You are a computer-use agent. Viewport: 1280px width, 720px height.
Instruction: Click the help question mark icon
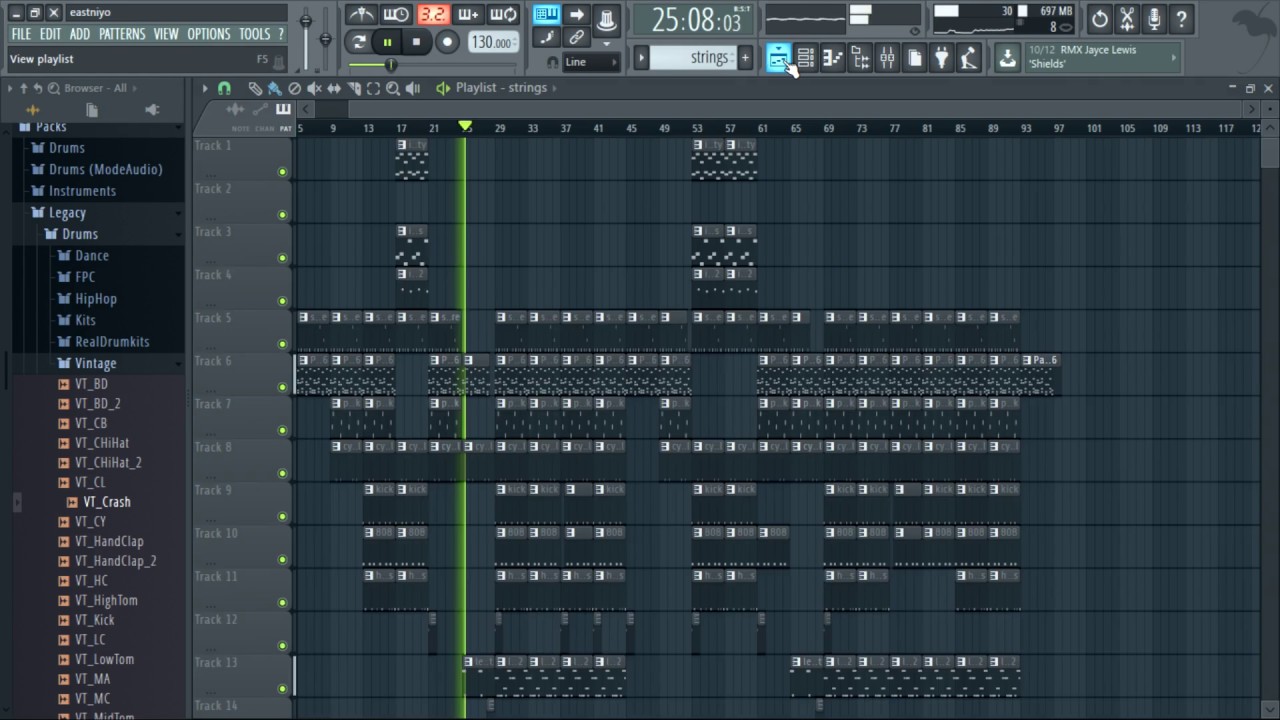1181,18
